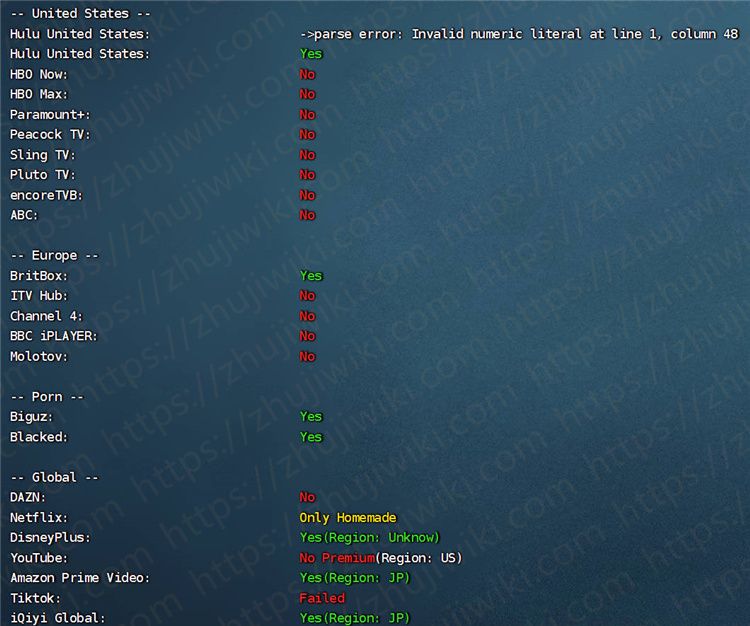Click 'Yes(Region: Unknow)' DisneyPlus result

pyautogui.click(x=370, y=538)
